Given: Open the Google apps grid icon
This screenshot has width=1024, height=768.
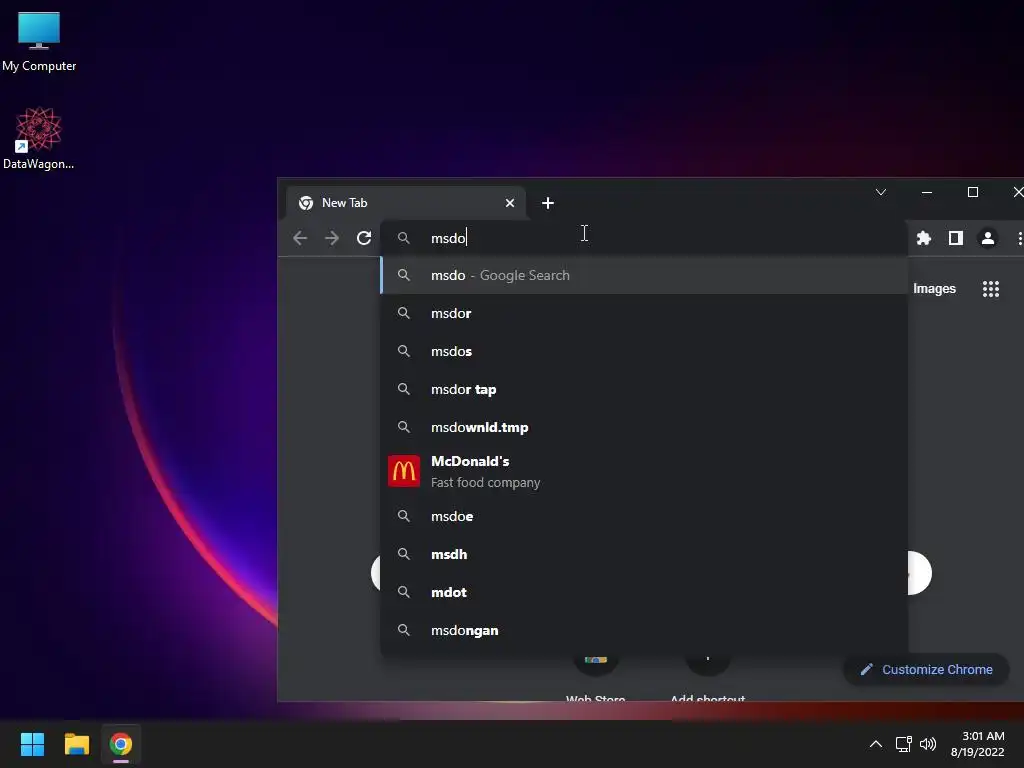Looking at the screenshot, I should pyautogui.click(x=991, y=289).
